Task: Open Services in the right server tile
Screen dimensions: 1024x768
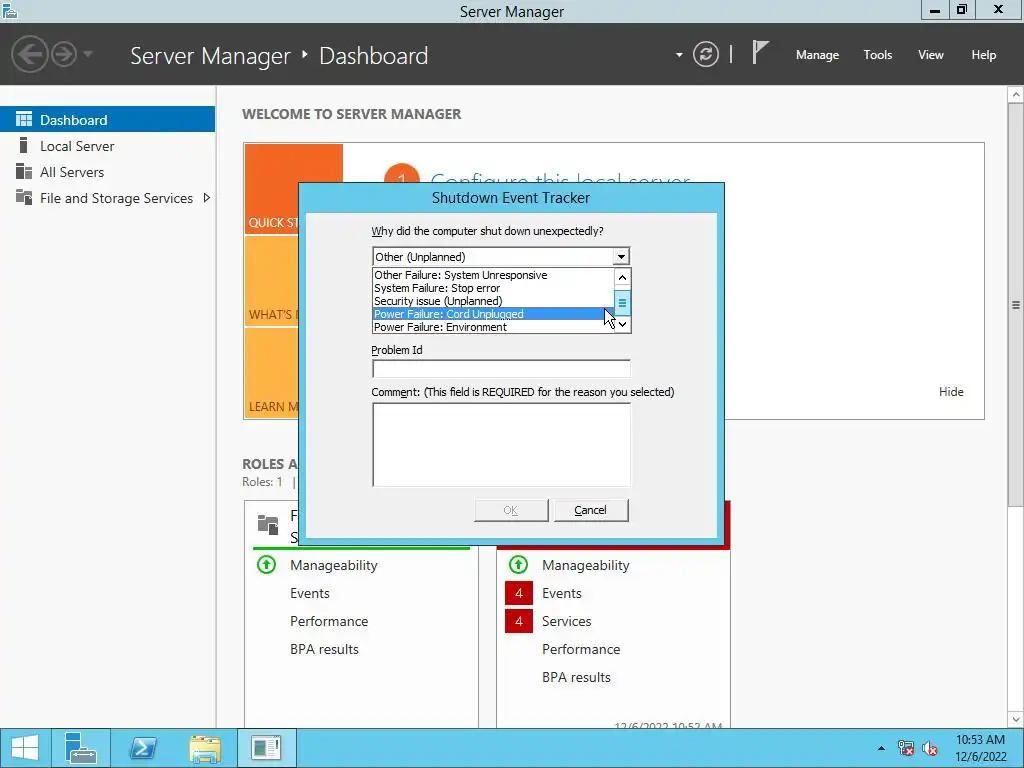Action: [566, 621]
